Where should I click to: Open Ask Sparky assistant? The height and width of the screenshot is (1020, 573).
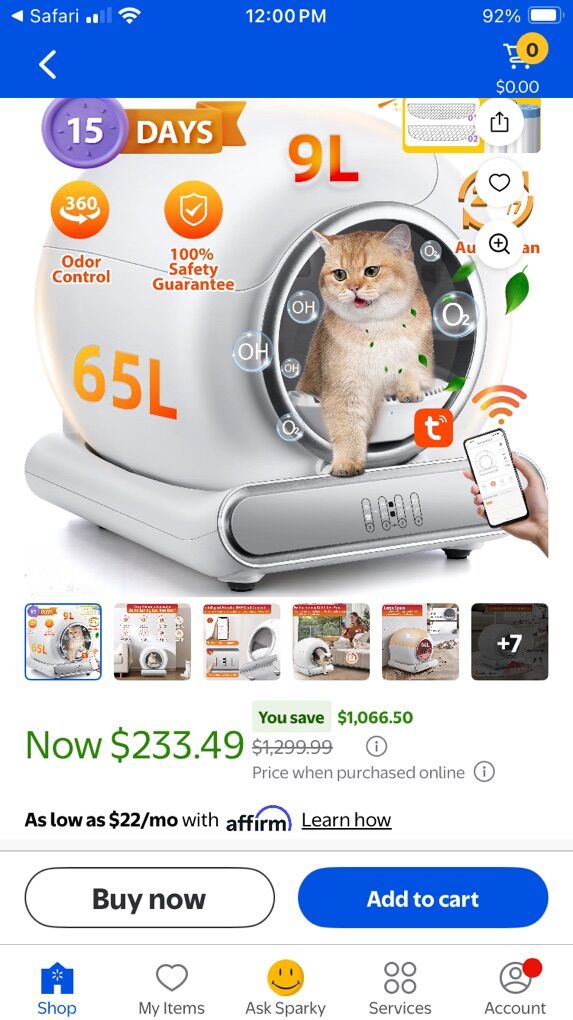(x=286, y=988)
